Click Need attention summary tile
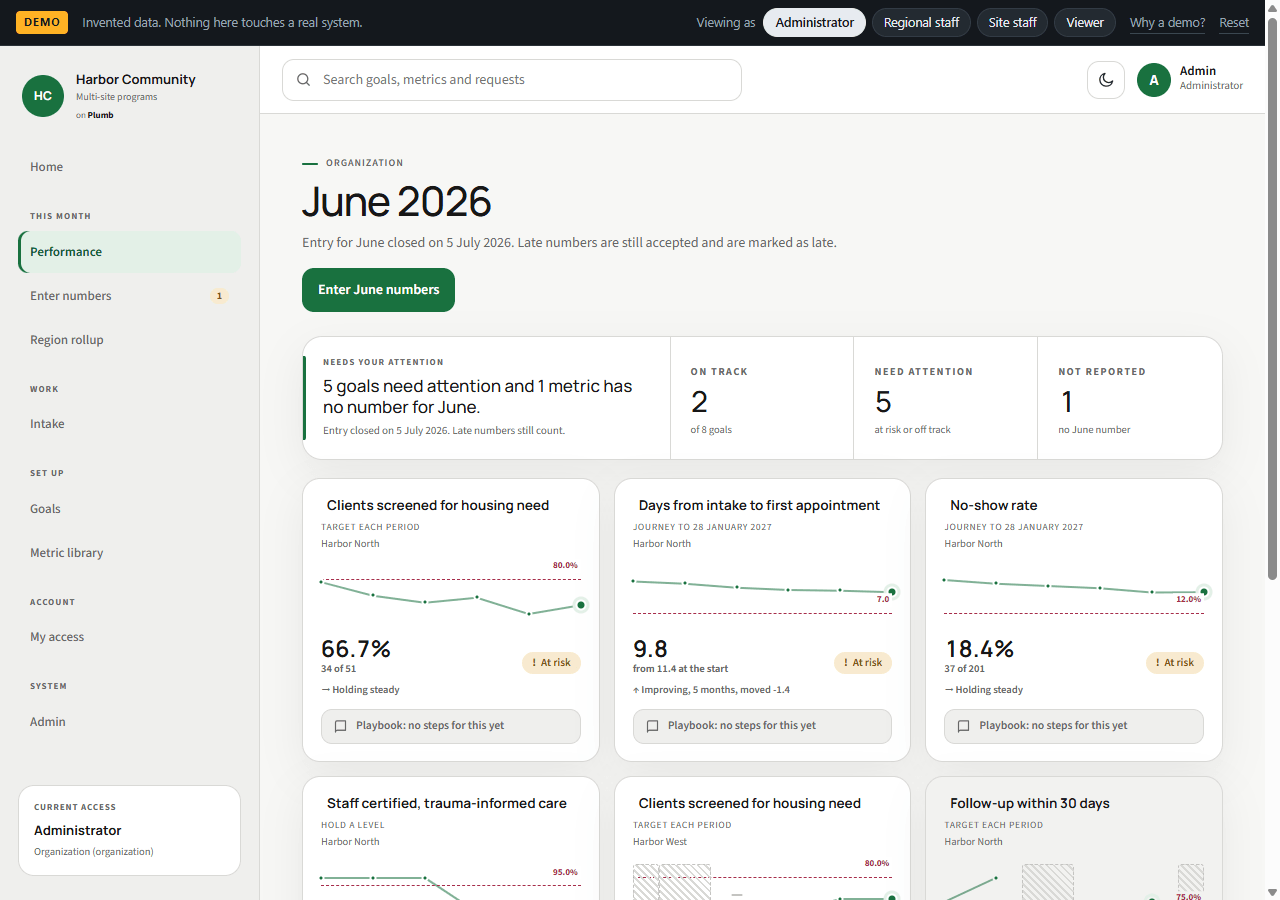The image size is (1280, 900). (945, 398)
